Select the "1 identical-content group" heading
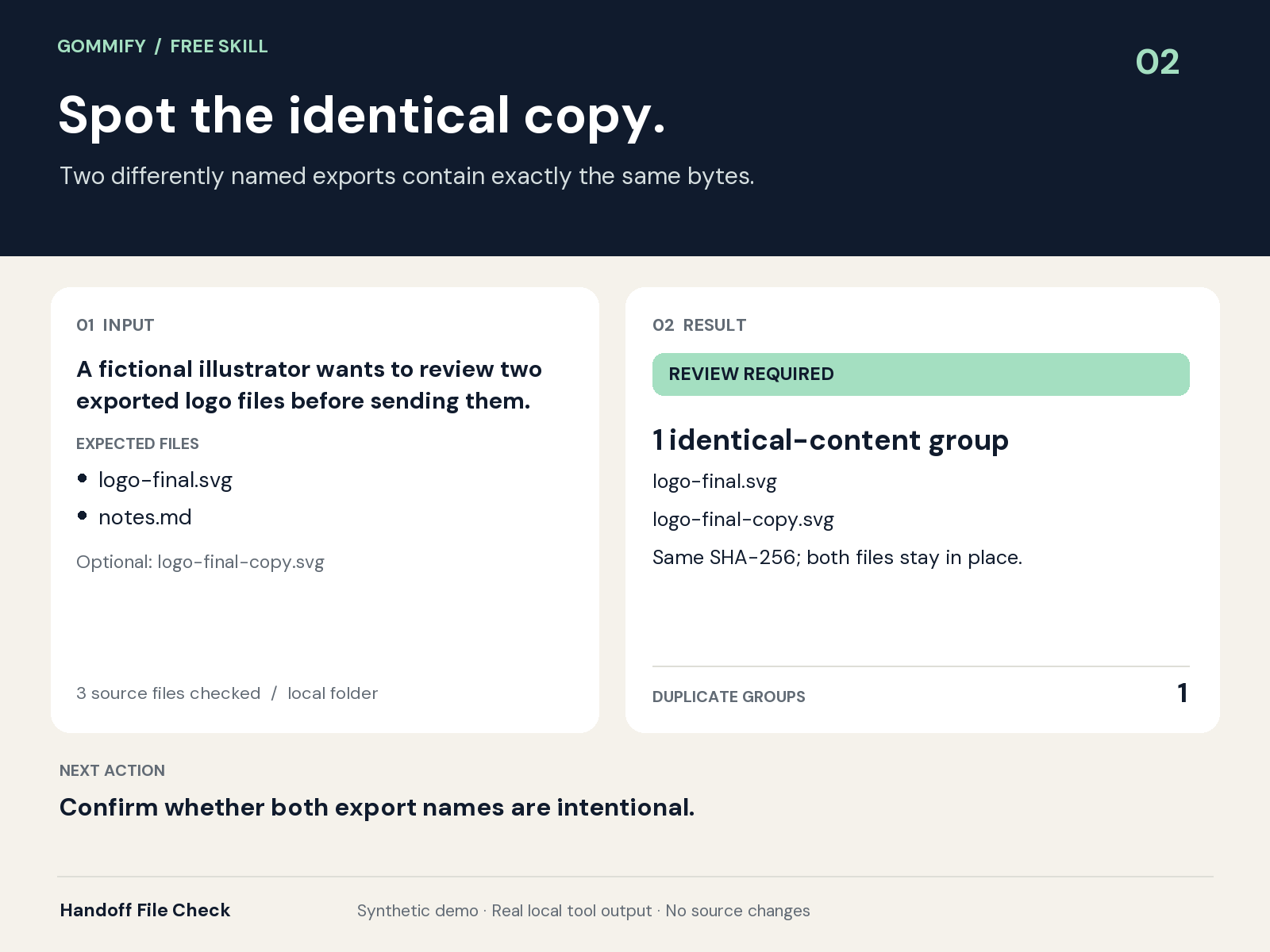This screenshot has height=952, width=1270. (x=830, y=440)
